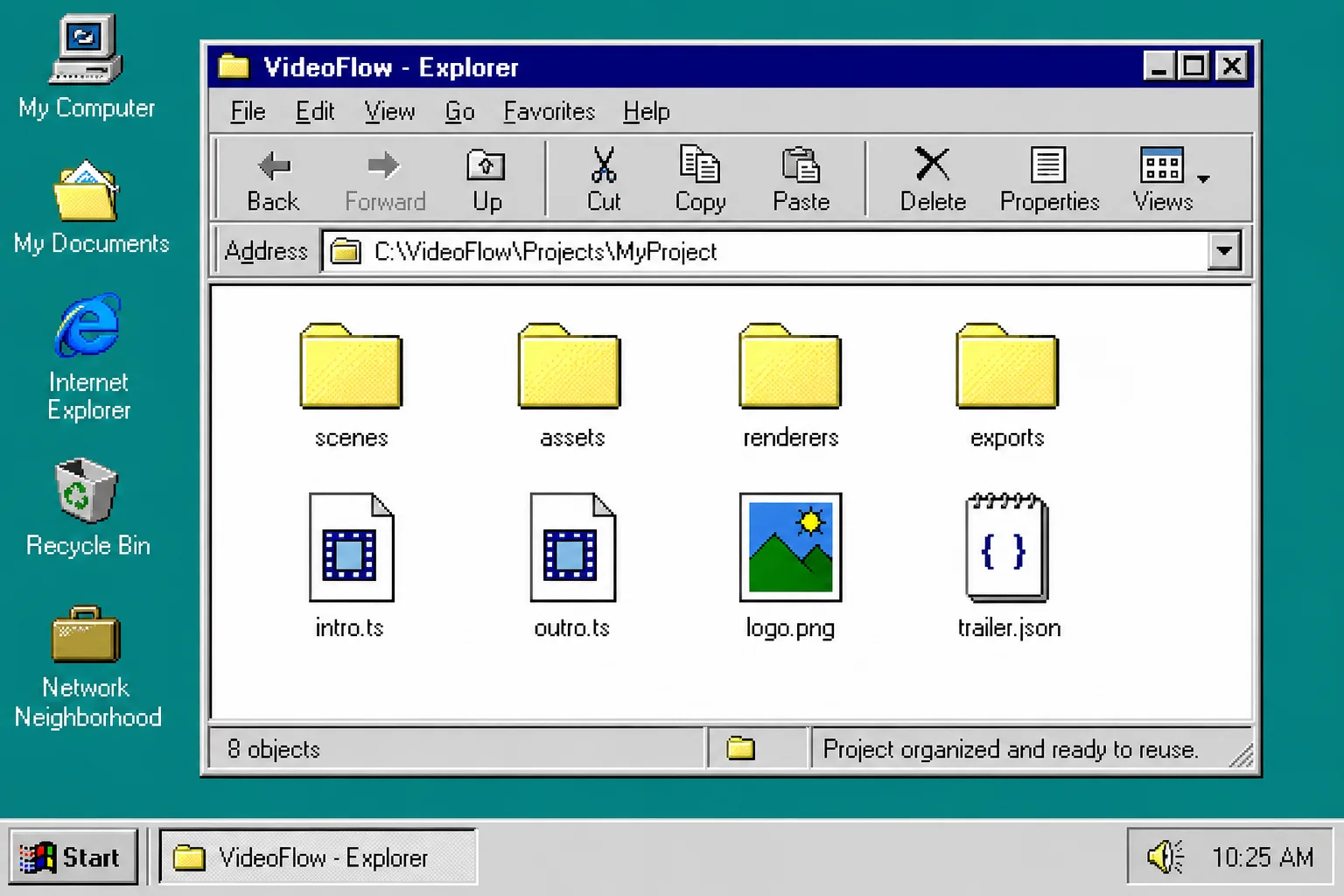Viewport: 1344px width, 896px height.
Task: Select the intro.ts video file icon
Action: 351,547
